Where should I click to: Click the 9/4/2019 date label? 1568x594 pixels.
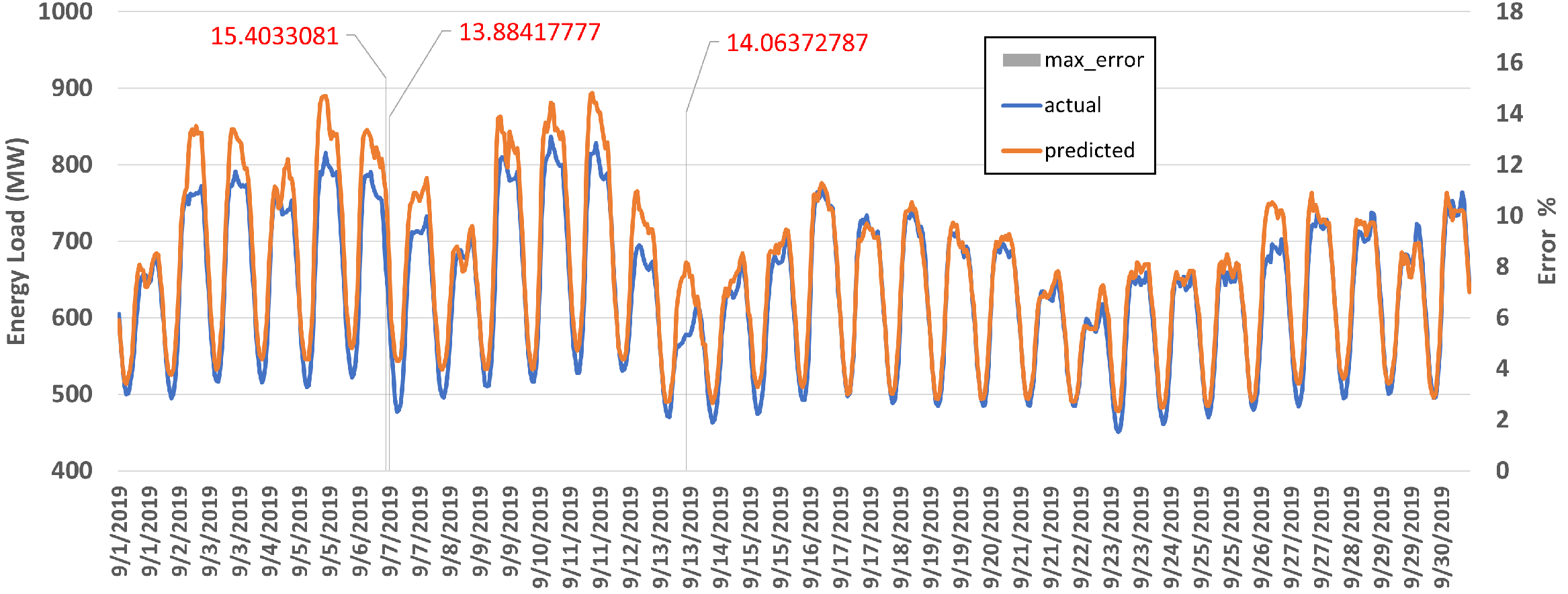click(269, 532)
